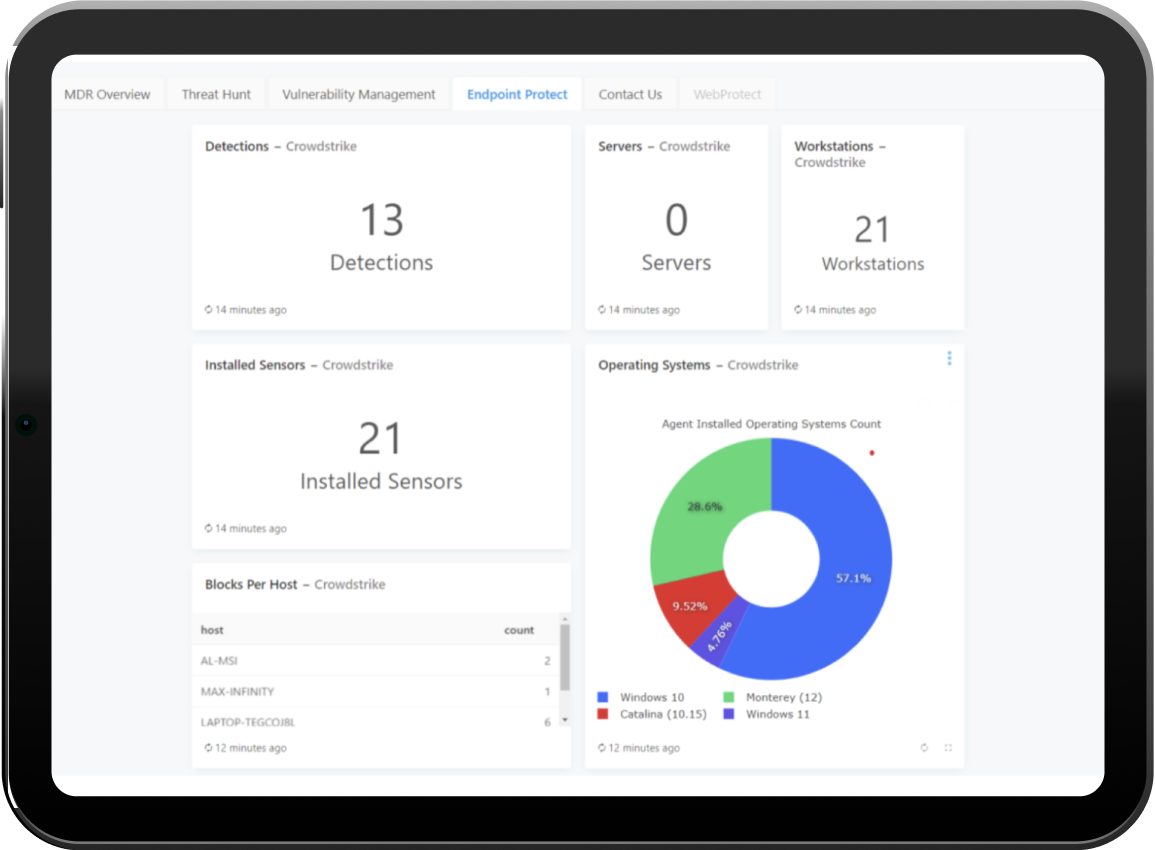1155x850 pixels.
Task: Click count value 6 for LAPTOP-TEGCOJ8L
Action: tap(547, 722)
